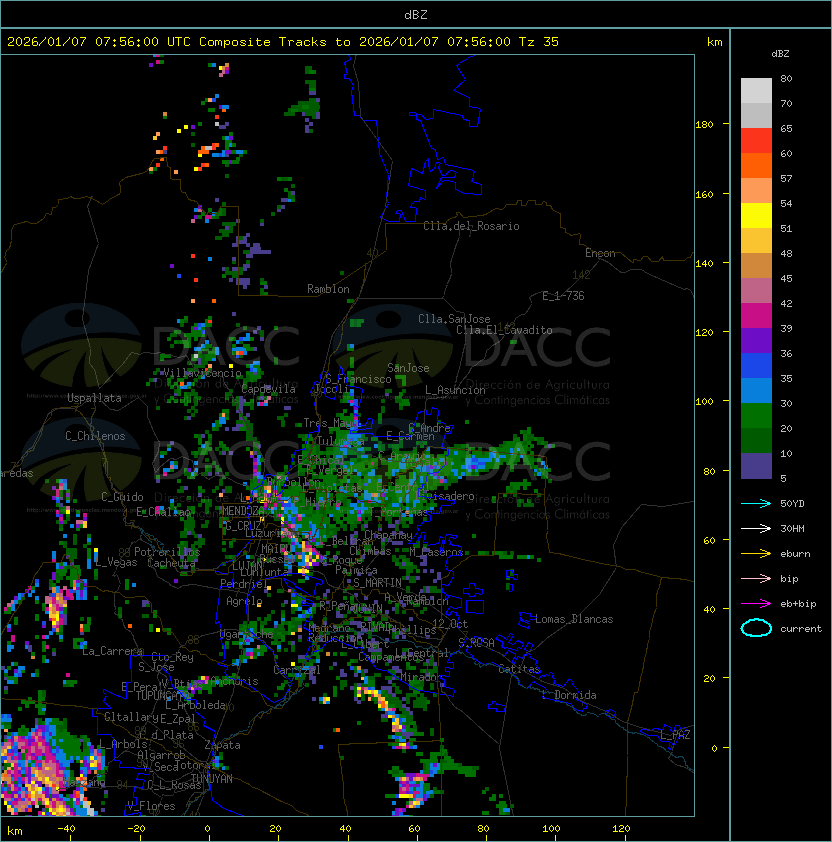Click the E_1-736 label
832x842 pixels.
tap(563, 296)
